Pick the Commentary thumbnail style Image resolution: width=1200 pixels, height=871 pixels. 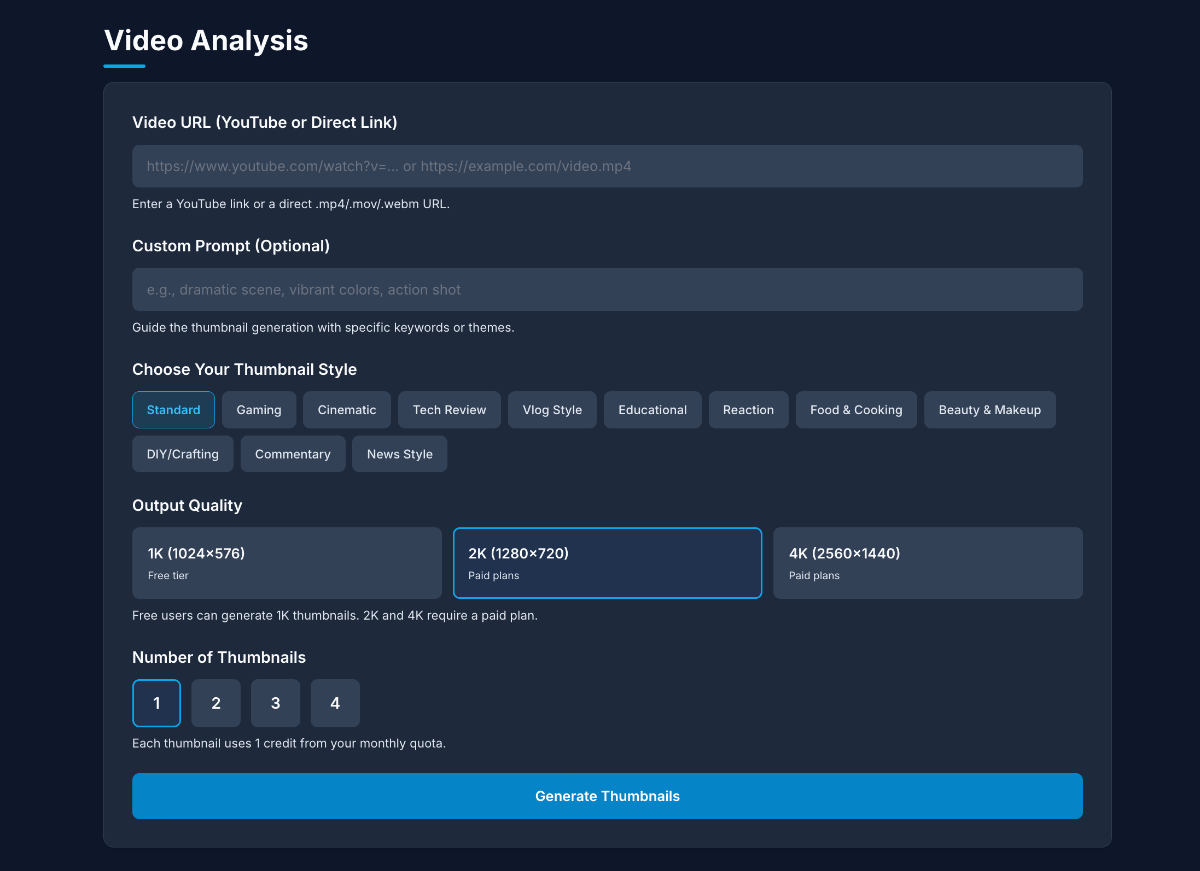292,454
